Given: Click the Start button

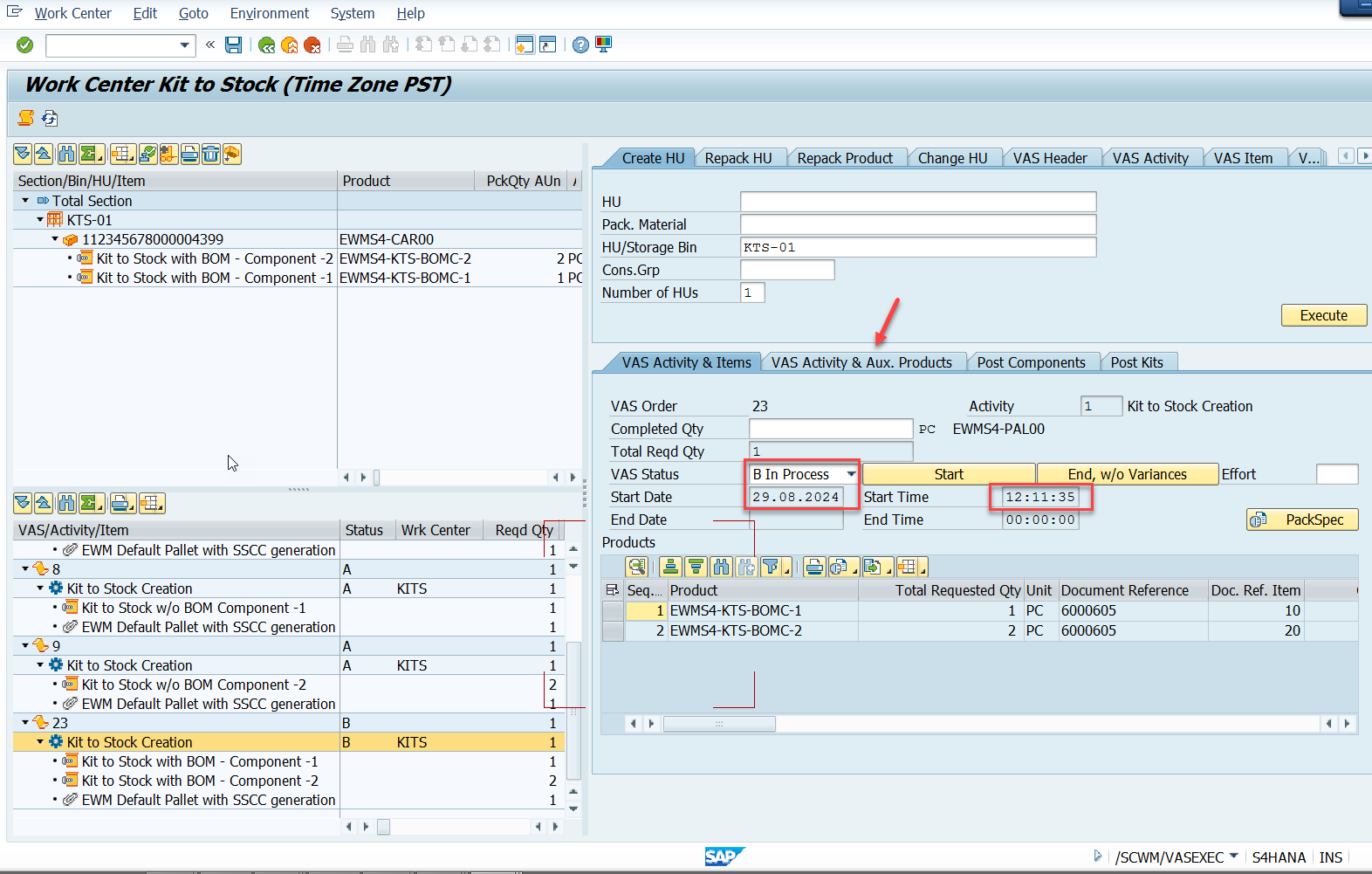Looking at the screenshot, I should [x=949, y=474].
